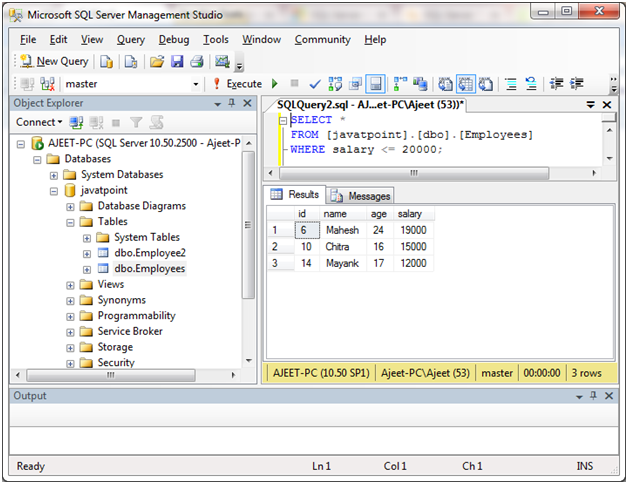Close the Output panel

(x=609, y=395)
